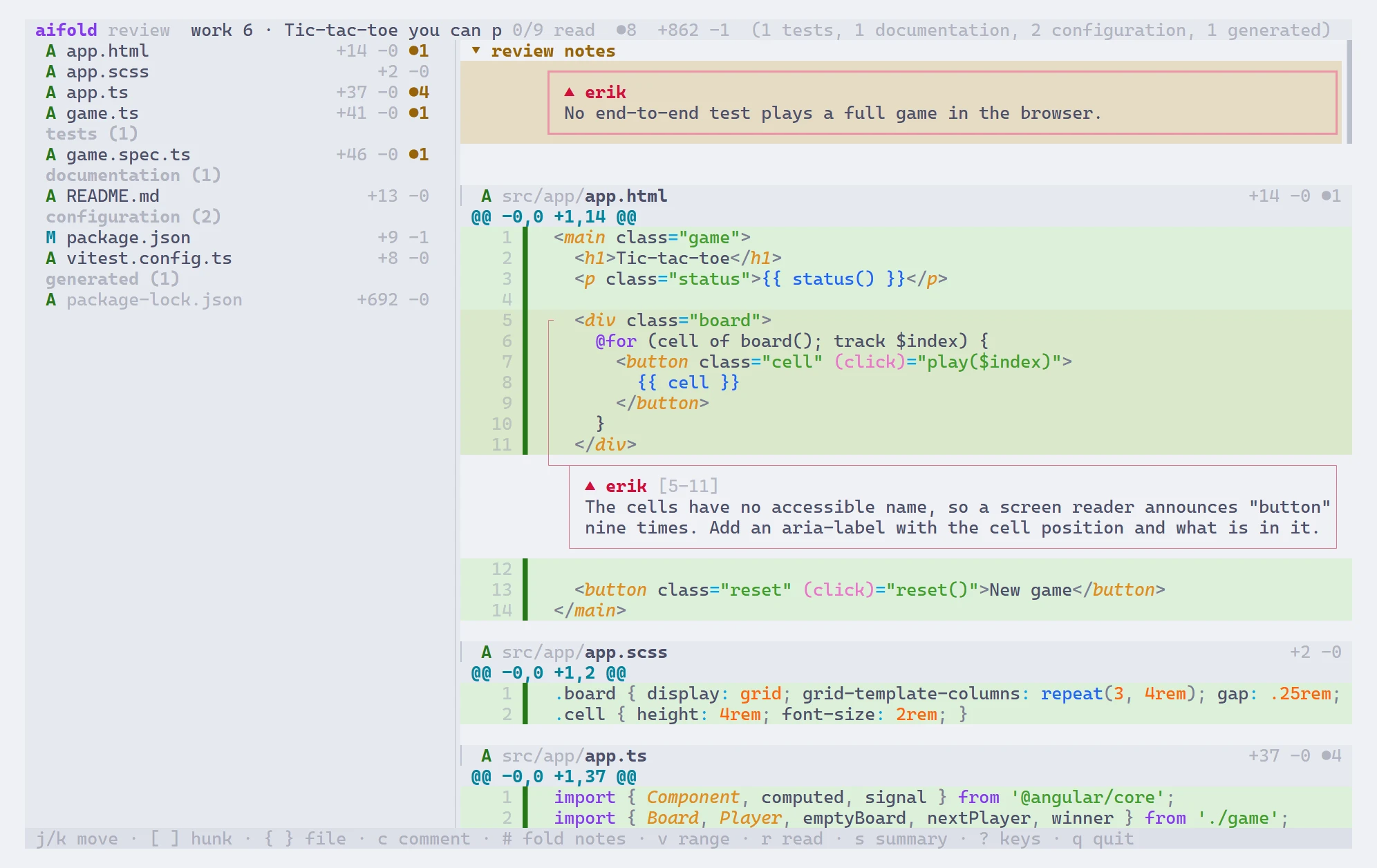Click the aifold title in the header
The image size is (1377, 868).
coord(66,30)
